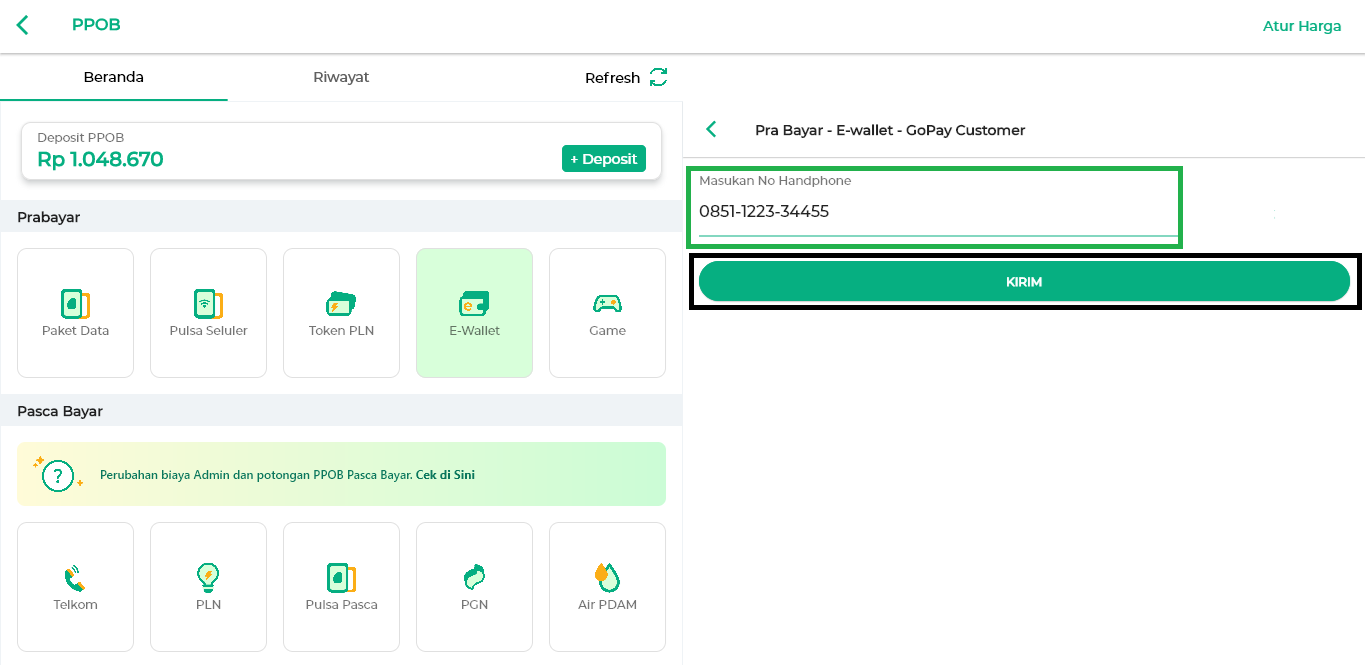Open the Pulsa Seluler tile
This screenshot has height=665, width=1365.
208,313
